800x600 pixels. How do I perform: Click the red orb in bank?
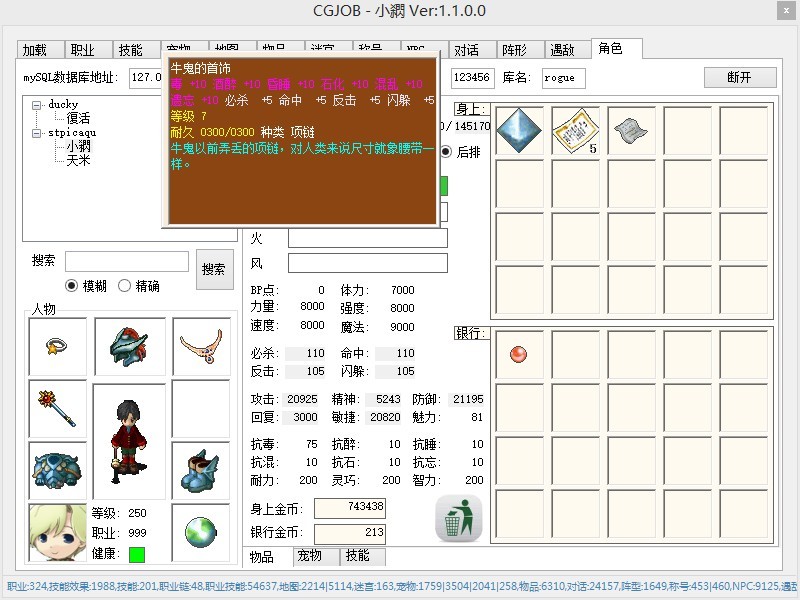click(518, 355)
